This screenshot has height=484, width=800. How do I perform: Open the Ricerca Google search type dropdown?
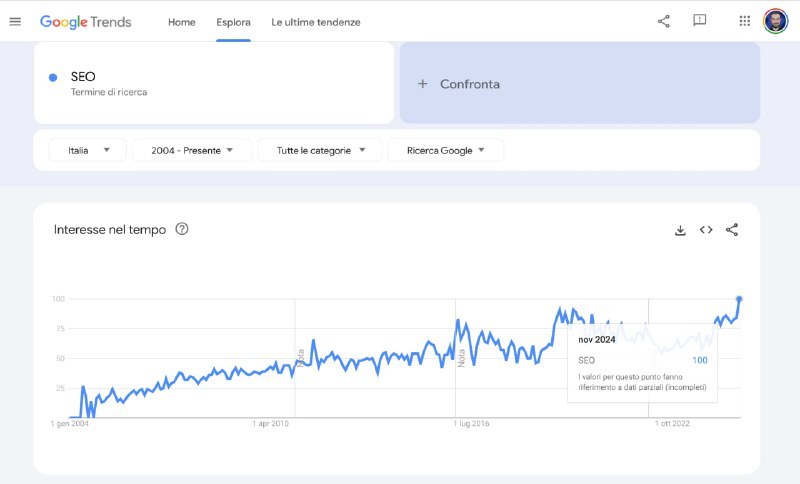click(445, 150)
